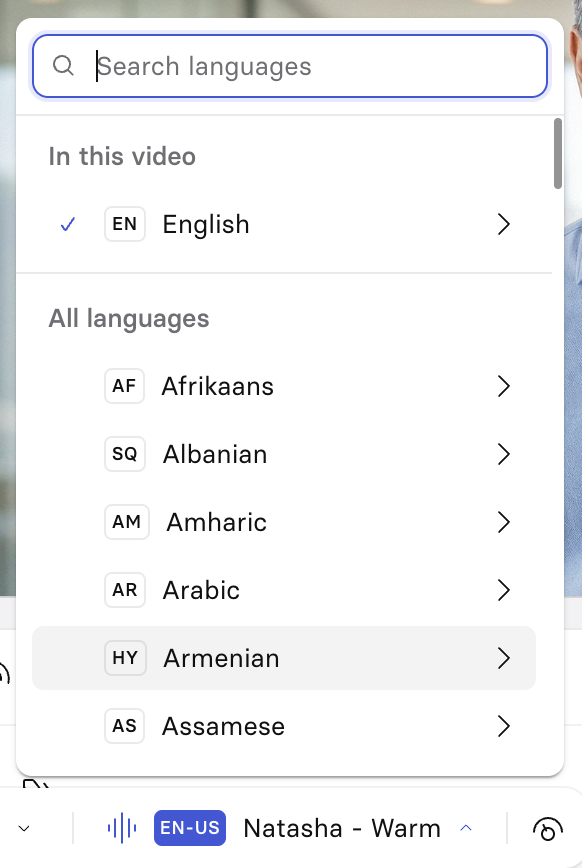The height and width of the screenshot is (868, 582).
Task: Focus the Search languages input field
Action: pyautogui.click(x=290, y=66)
